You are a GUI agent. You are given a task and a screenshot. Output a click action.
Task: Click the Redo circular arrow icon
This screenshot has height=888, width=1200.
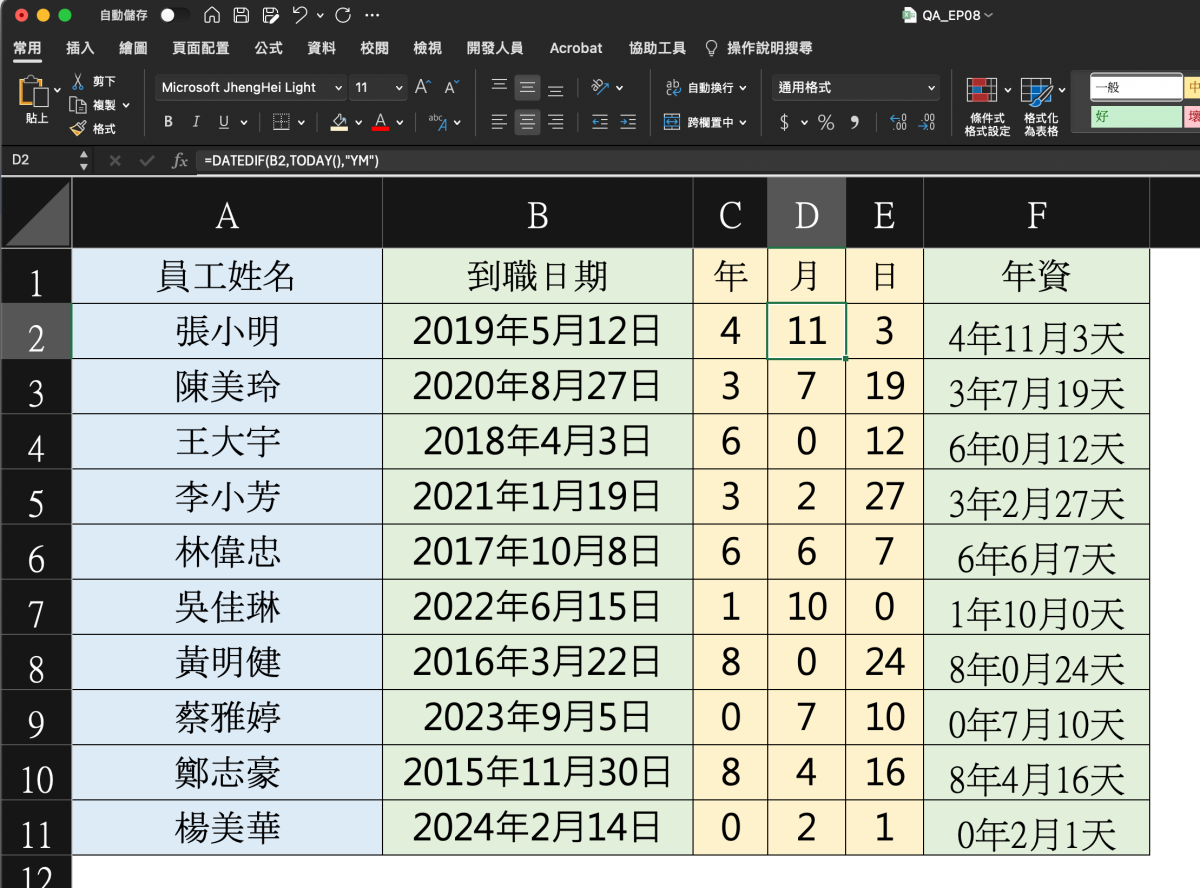343,15
